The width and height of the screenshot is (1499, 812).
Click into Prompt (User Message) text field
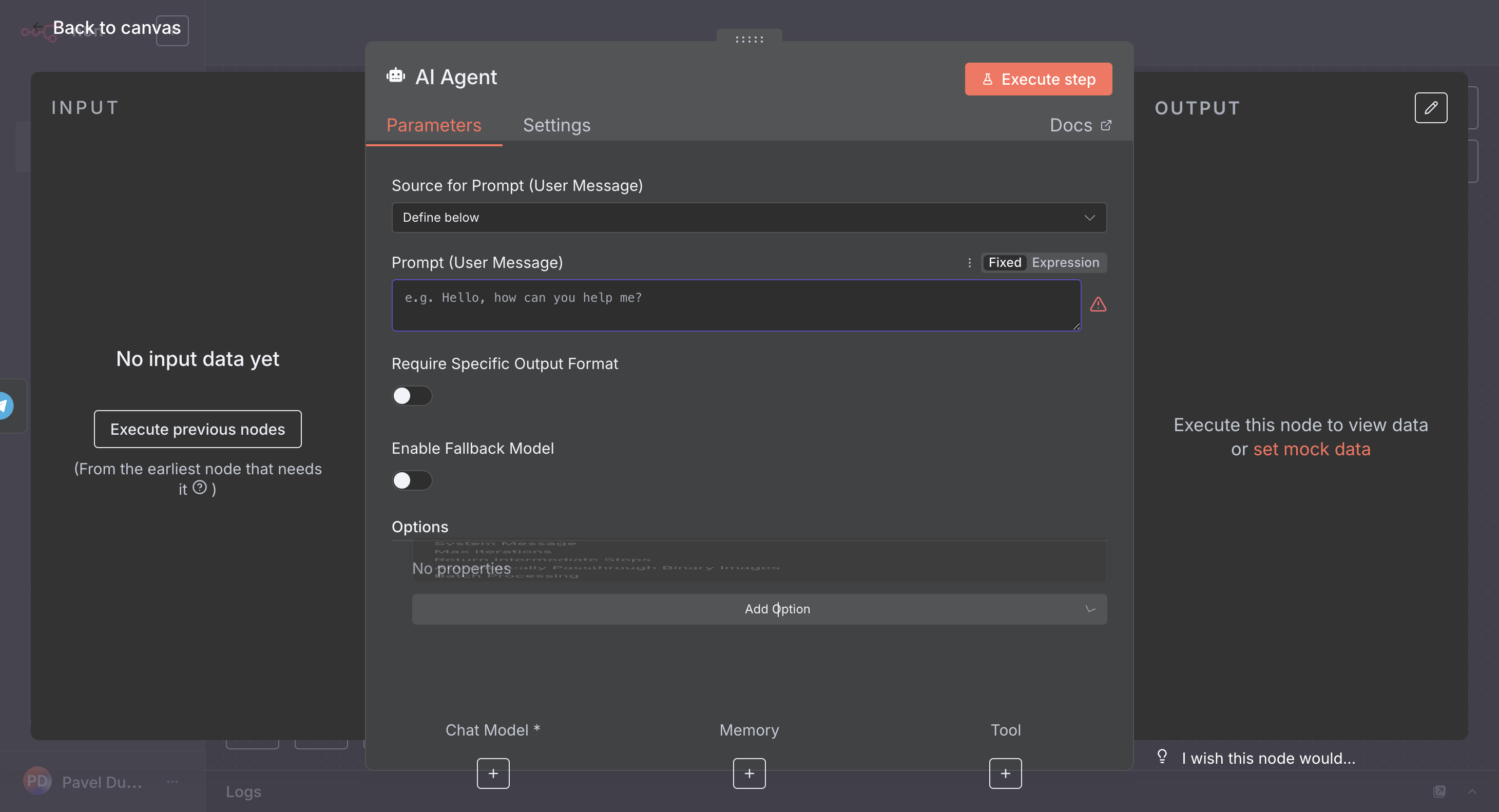click(x=736, y=305)
